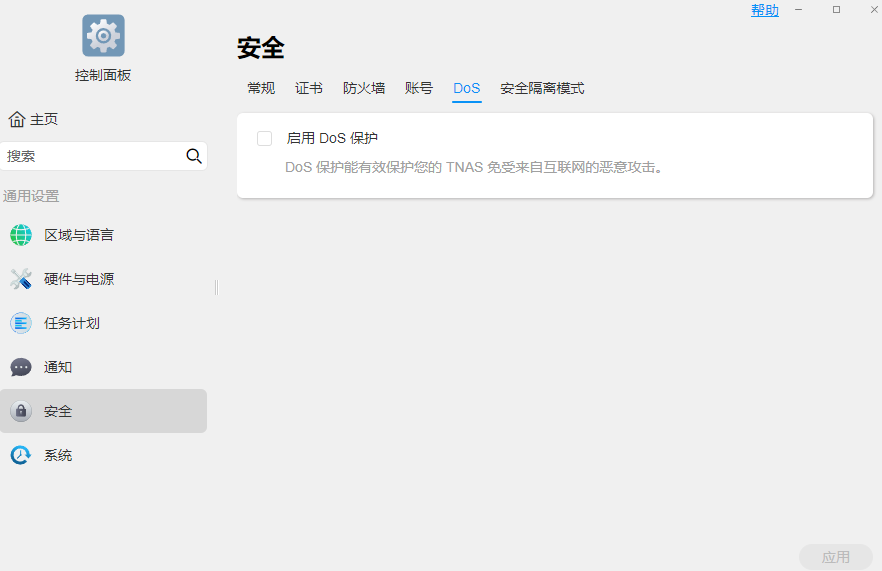Open 区域与语言 via globe icon
The image size is (882, 571).
click(x=21, y=235)
